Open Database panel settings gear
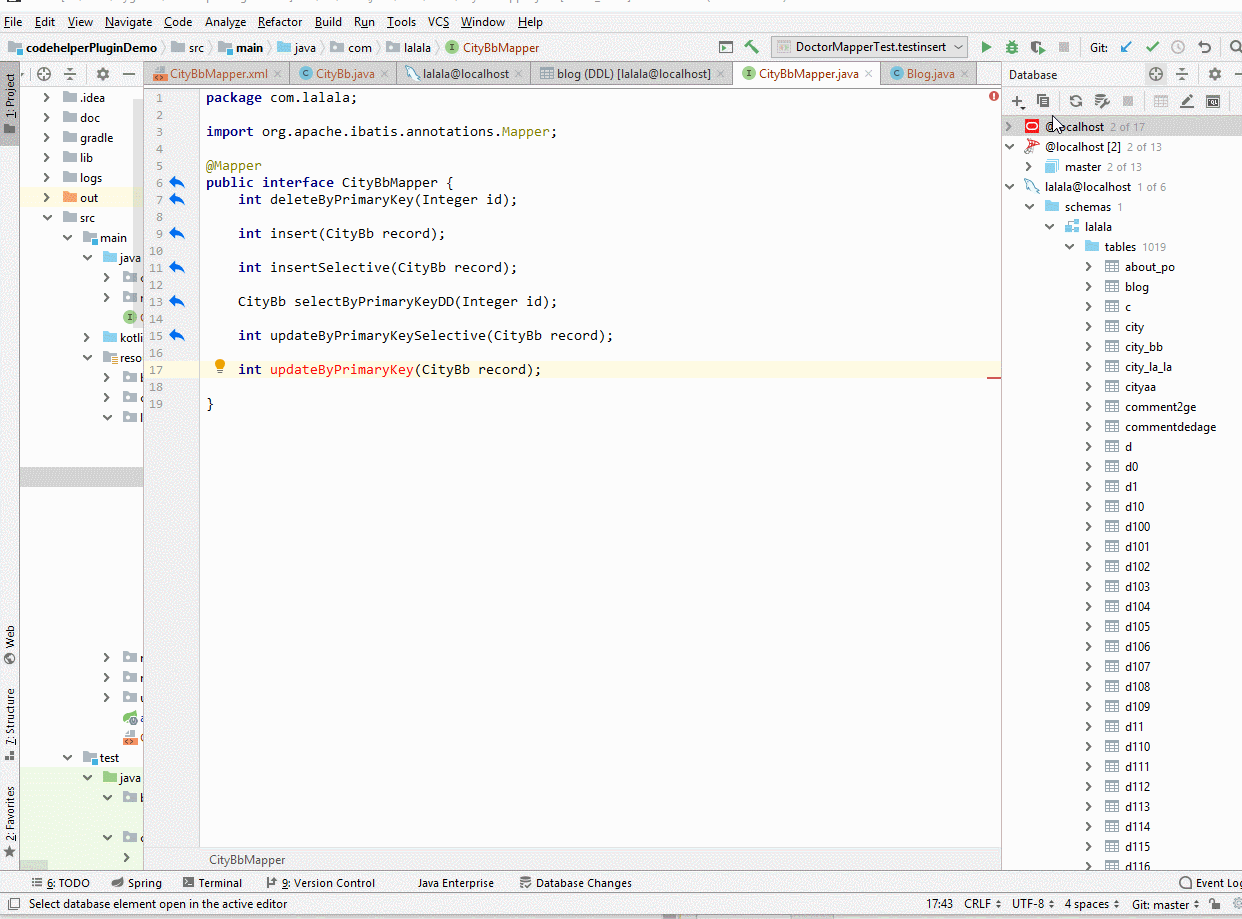 pyautogui.click(x=1215, y=74)
